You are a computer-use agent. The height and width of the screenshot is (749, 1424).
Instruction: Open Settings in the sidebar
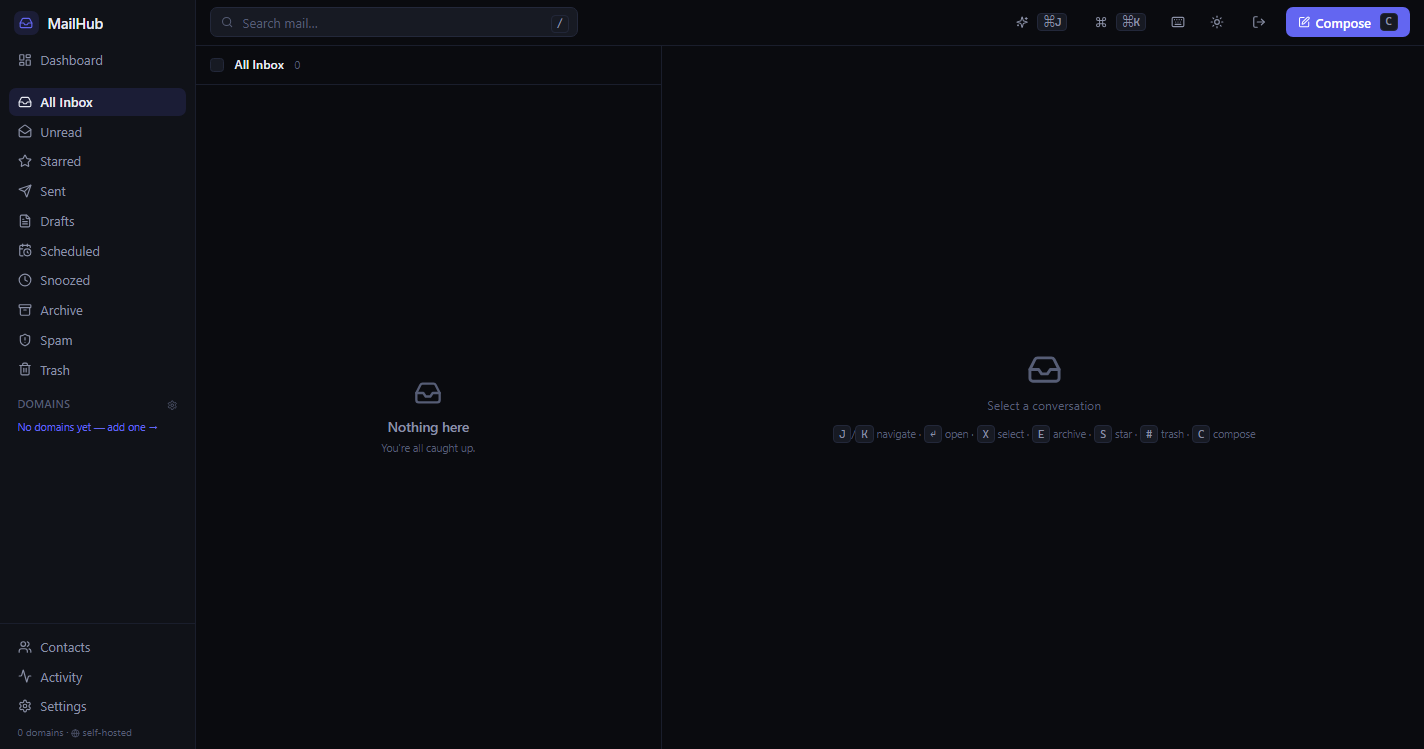(97, 706)
